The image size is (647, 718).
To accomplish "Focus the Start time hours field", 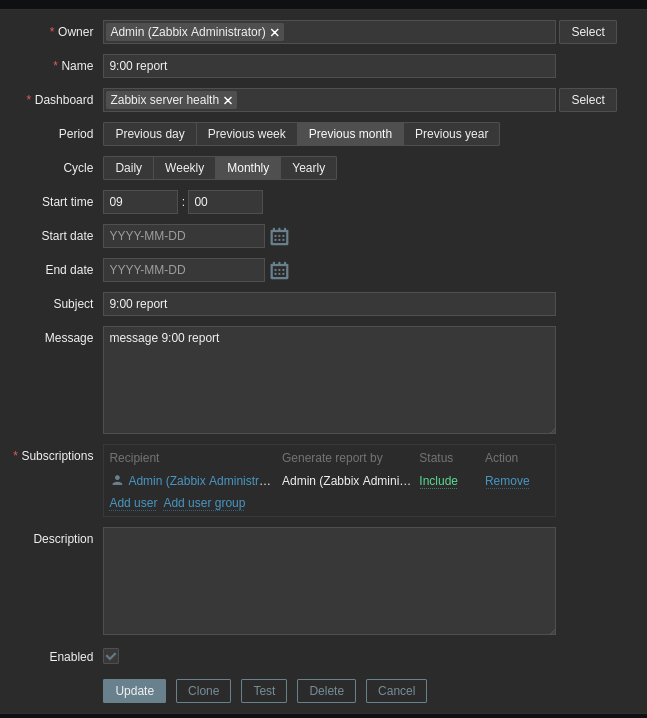I will pos(140,202).
